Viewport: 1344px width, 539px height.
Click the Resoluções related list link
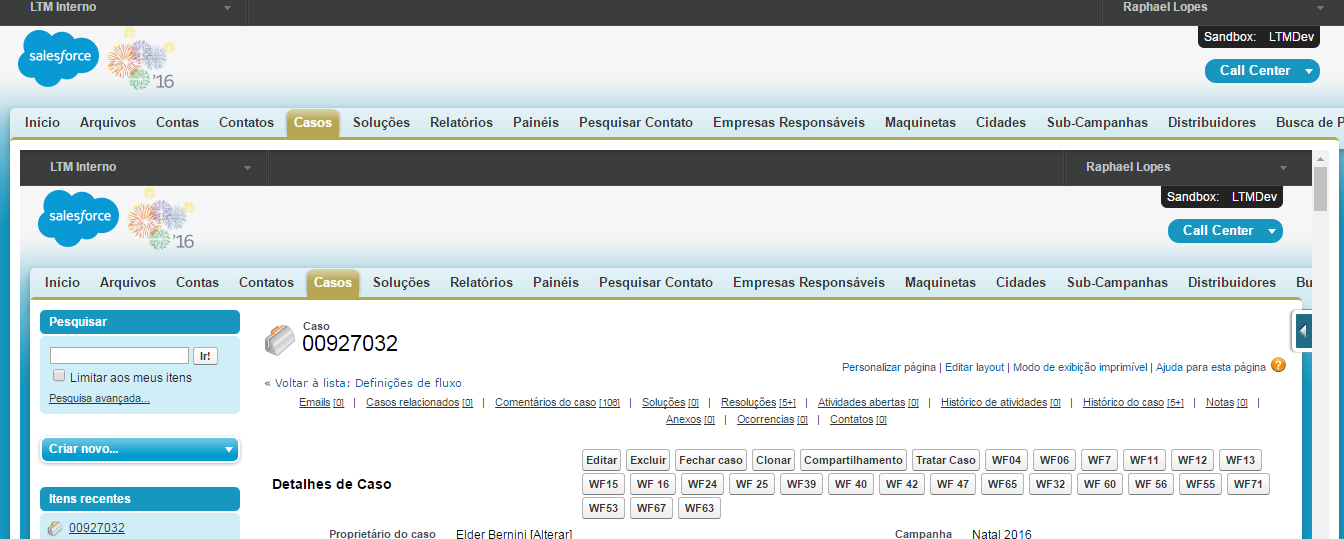(x=758, y=403)
